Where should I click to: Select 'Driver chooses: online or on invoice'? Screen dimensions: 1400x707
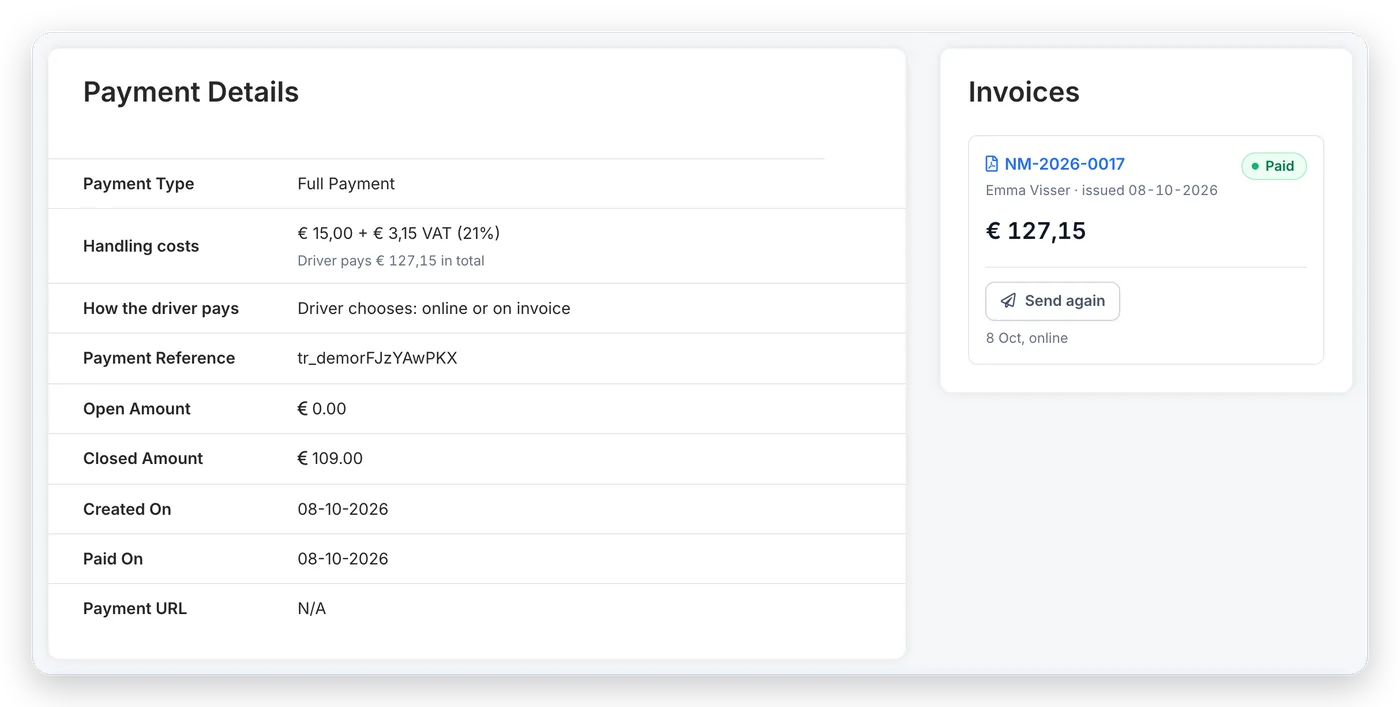point(434,308)
